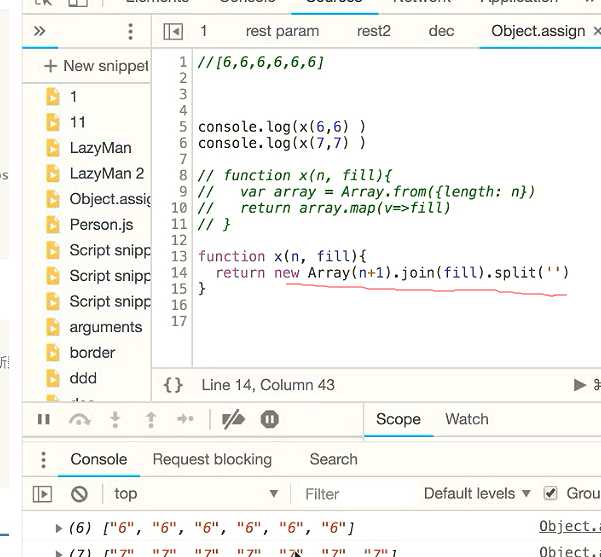The width and height of the screenshot is (601, 557).
Task: Switch to the rest2 editor tab
Action: click(374, 31)
